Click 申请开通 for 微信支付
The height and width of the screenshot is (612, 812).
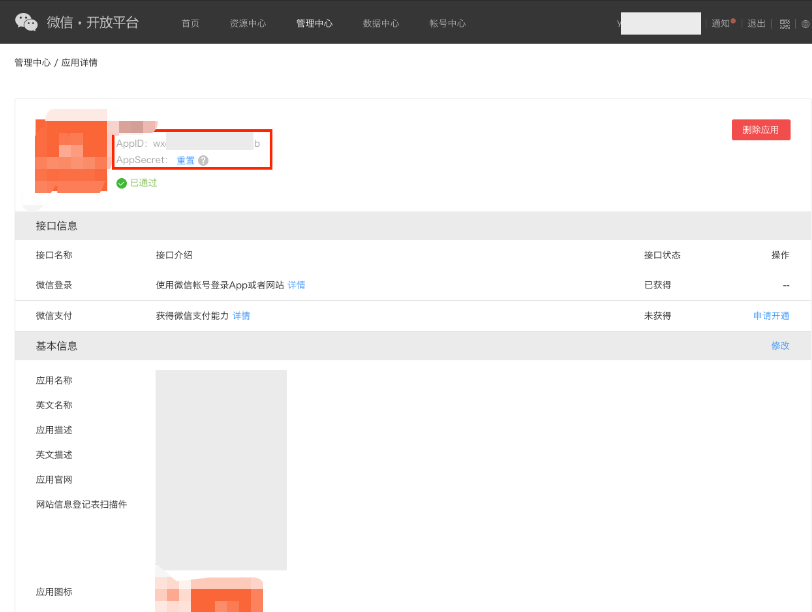point(771,316)
